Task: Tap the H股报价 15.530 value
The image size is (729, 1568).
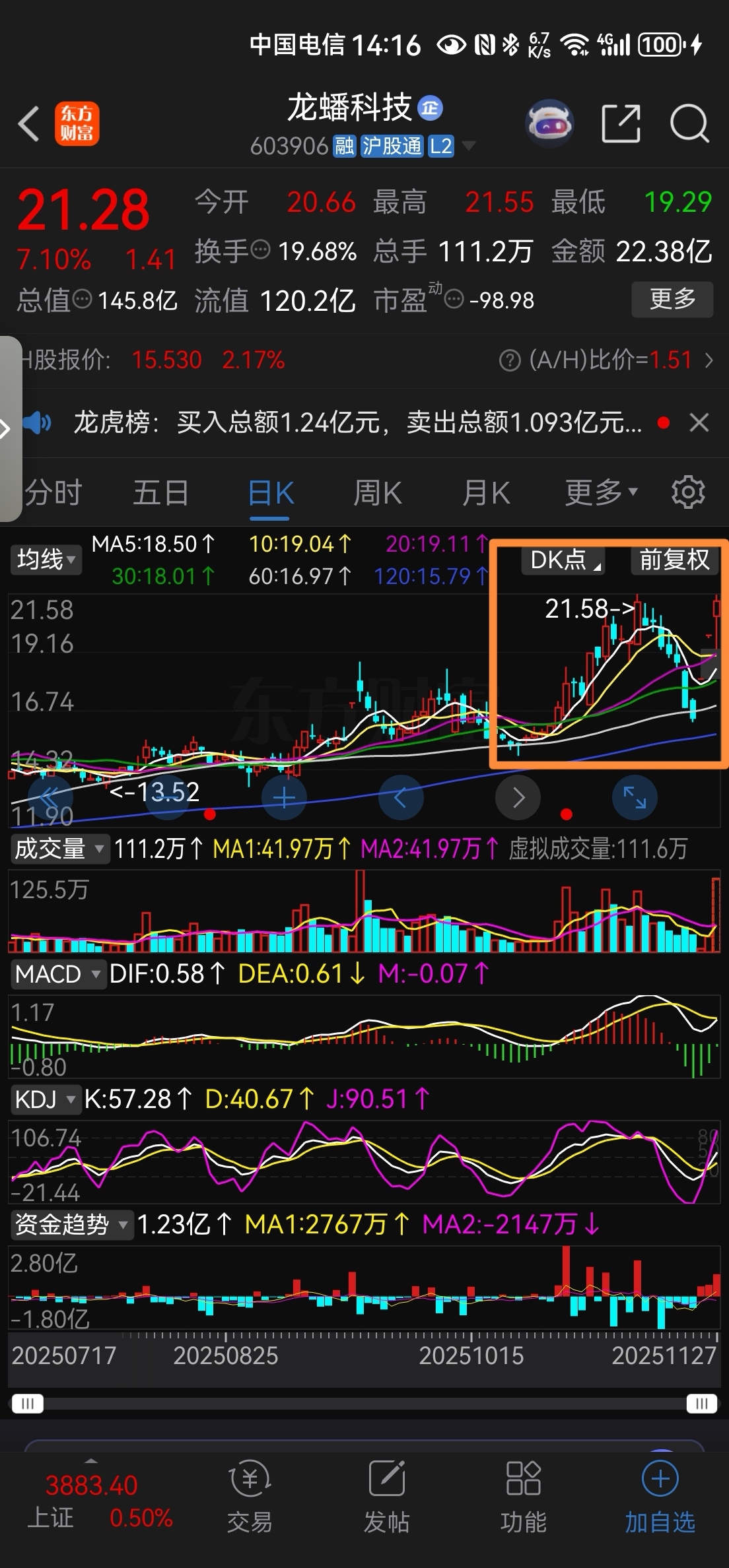Action: 166,360
